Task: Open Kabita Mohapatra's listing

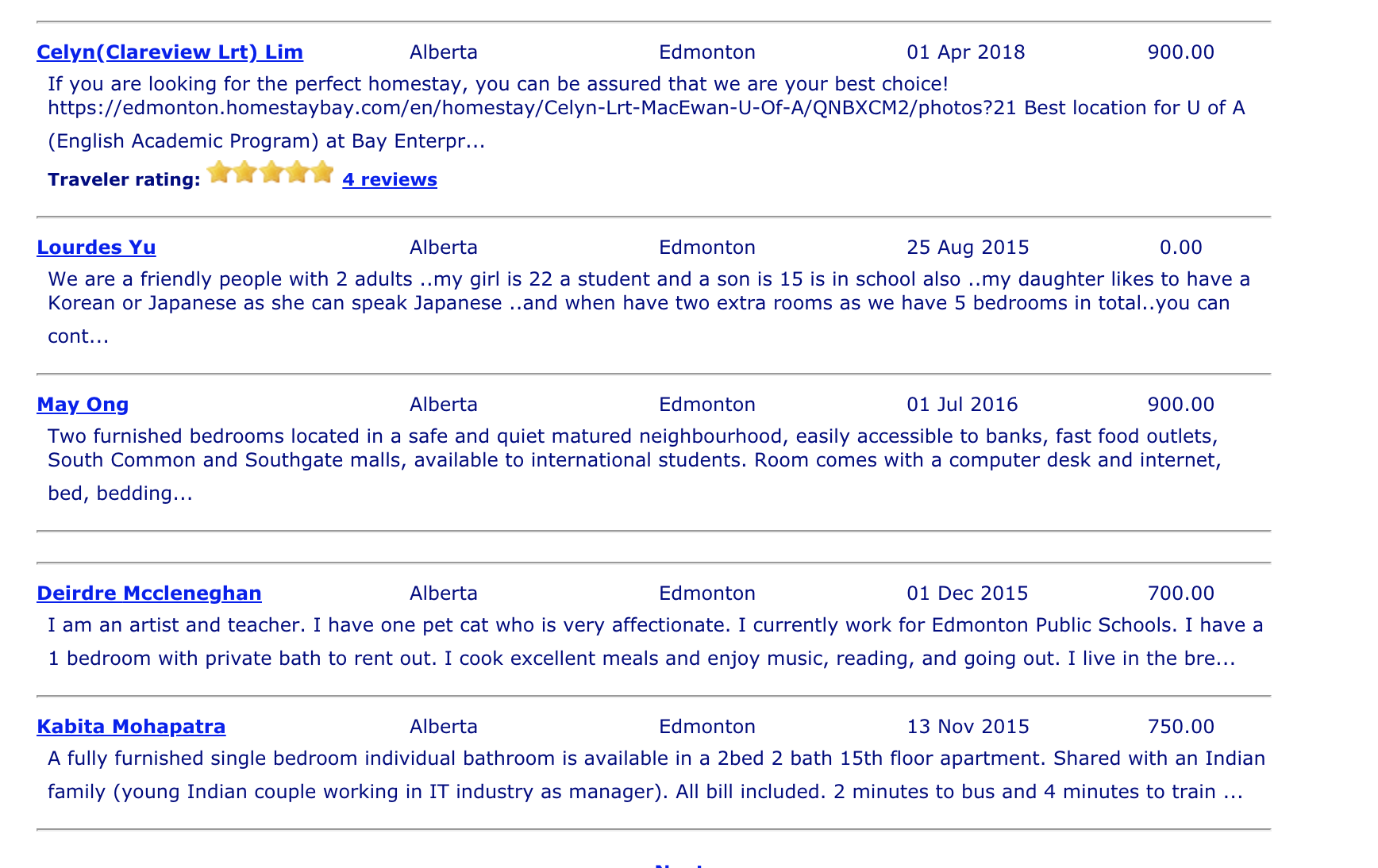Action: pos(131,727)
